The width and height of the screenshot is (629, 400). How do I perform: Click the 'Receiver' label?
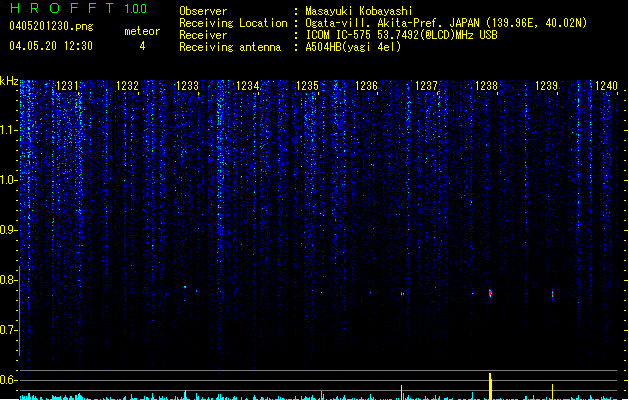[x=203, y=35]
